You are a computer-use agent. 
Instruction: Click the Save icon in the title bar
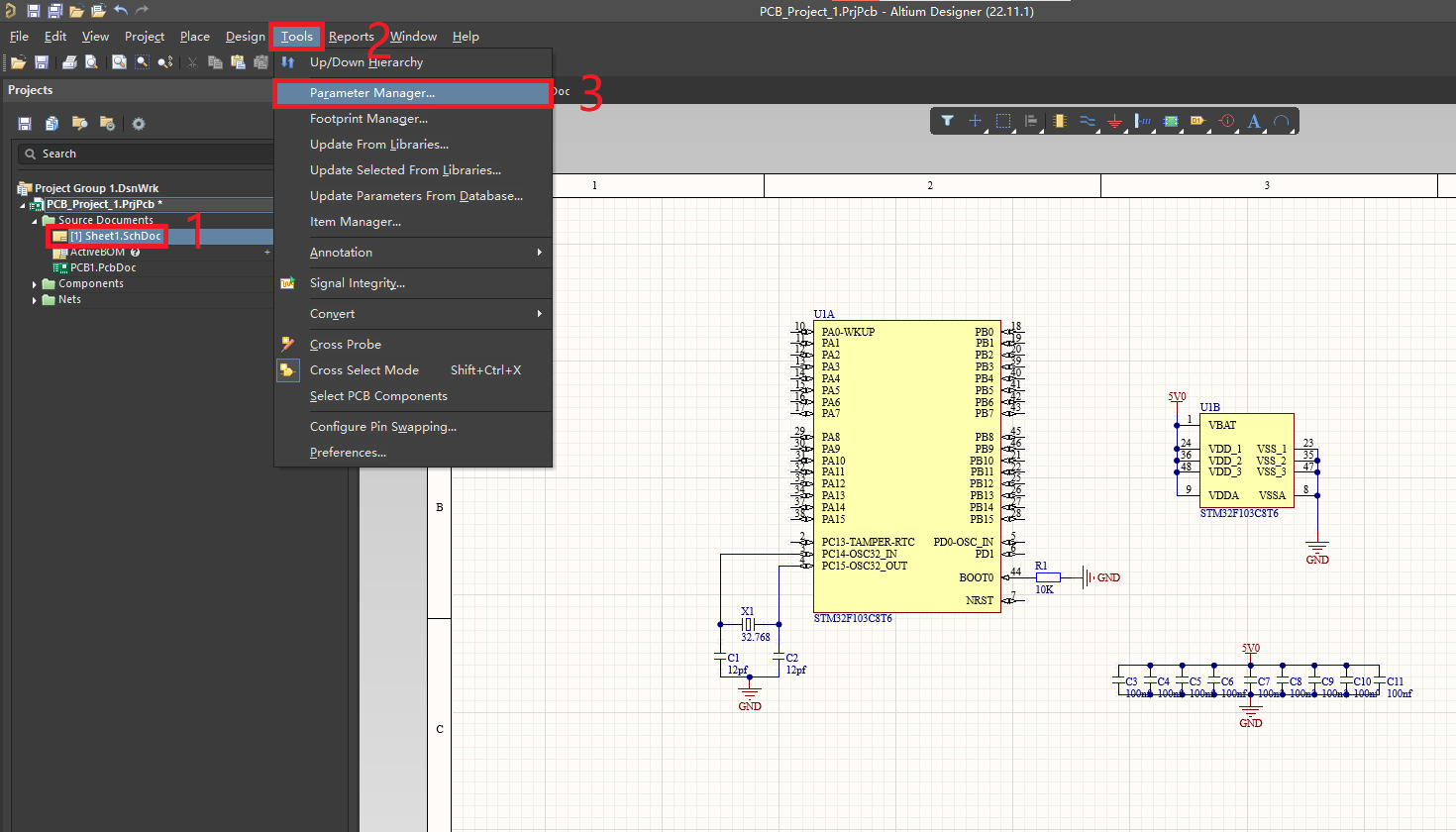[x=33, y=11]
